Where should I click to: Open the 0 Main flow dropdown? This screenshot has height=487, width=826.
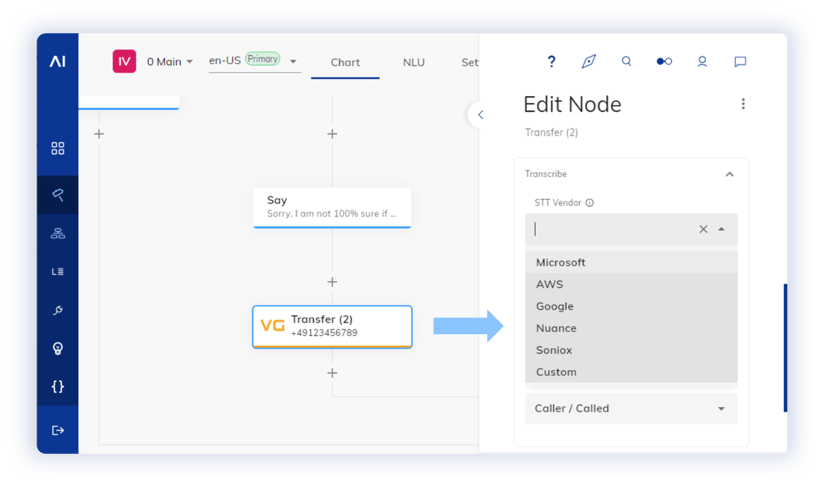tap(170, 62)
